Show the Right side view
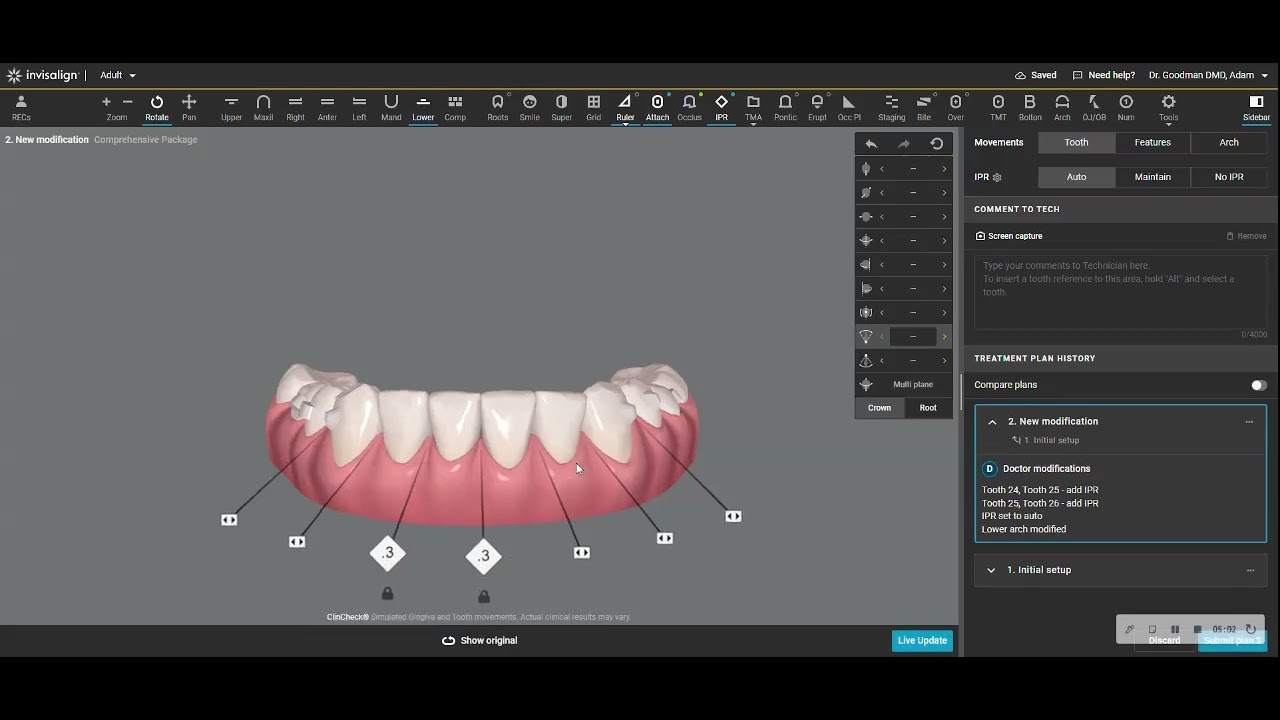This screenshot has width=1280, height=720. click(295, 108)
